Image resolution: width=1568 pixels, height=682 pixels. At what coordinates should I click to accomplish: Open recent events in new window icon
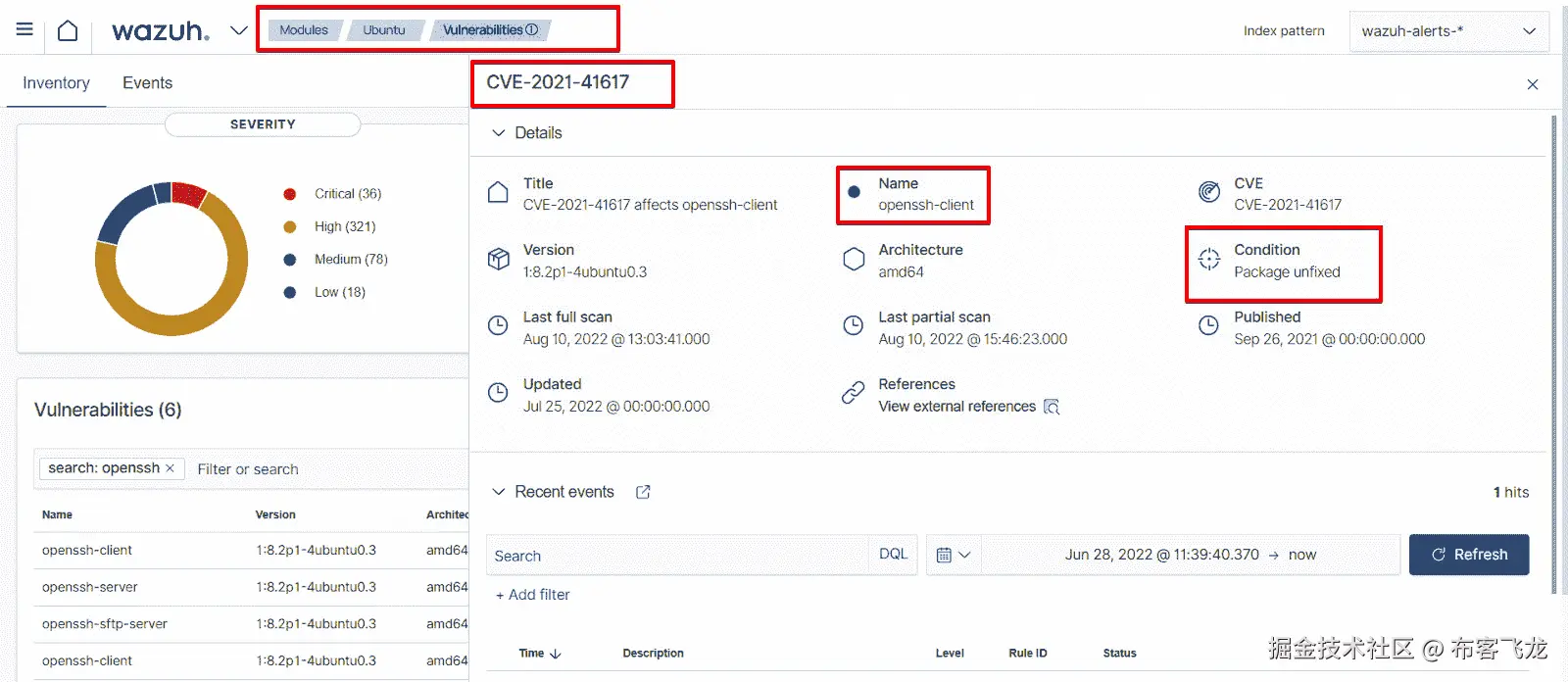tap(643, 492)
